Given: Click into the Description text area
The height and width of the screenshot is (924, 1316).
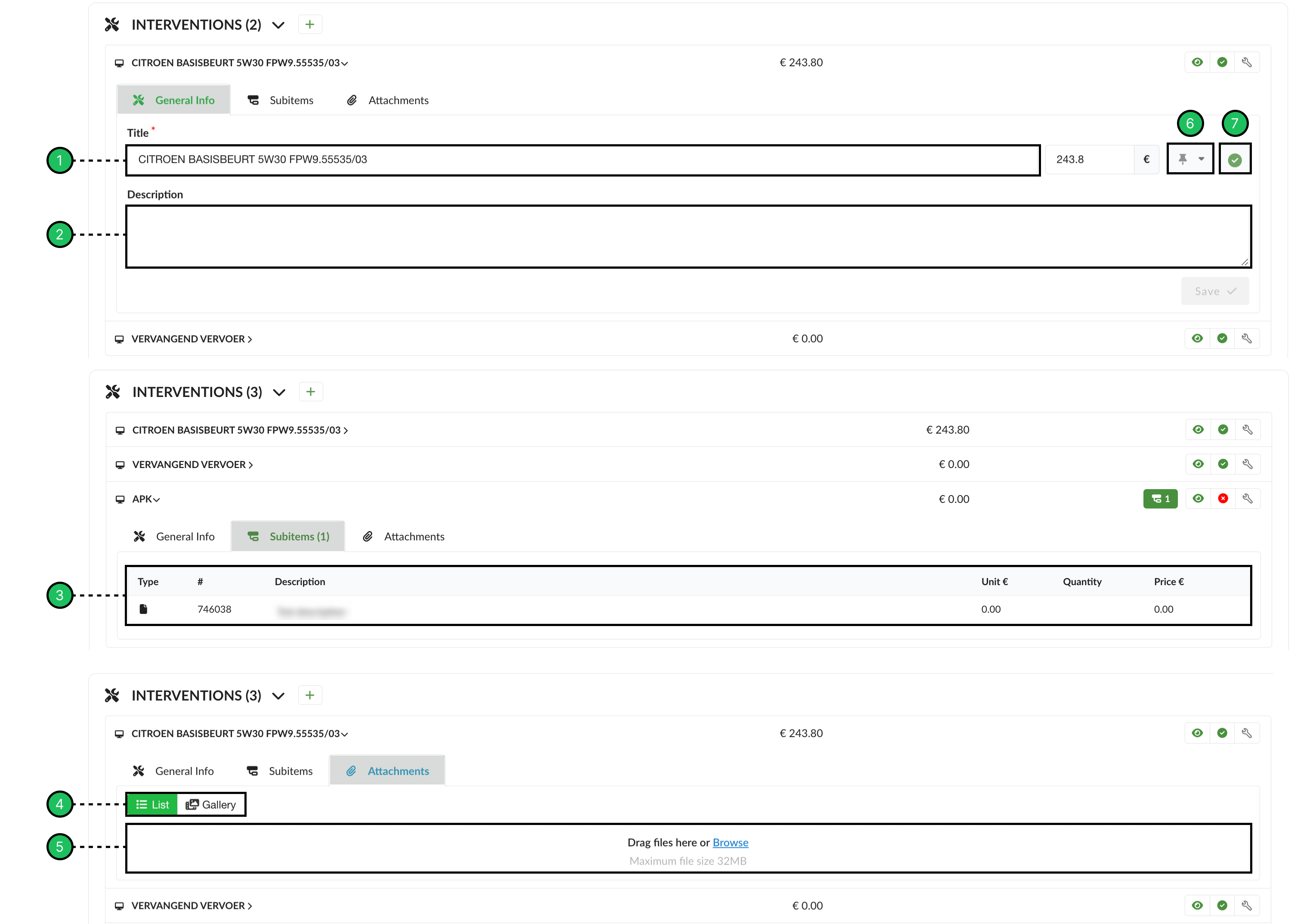Looking at the screenshot, I should click(x=688, y=236).
